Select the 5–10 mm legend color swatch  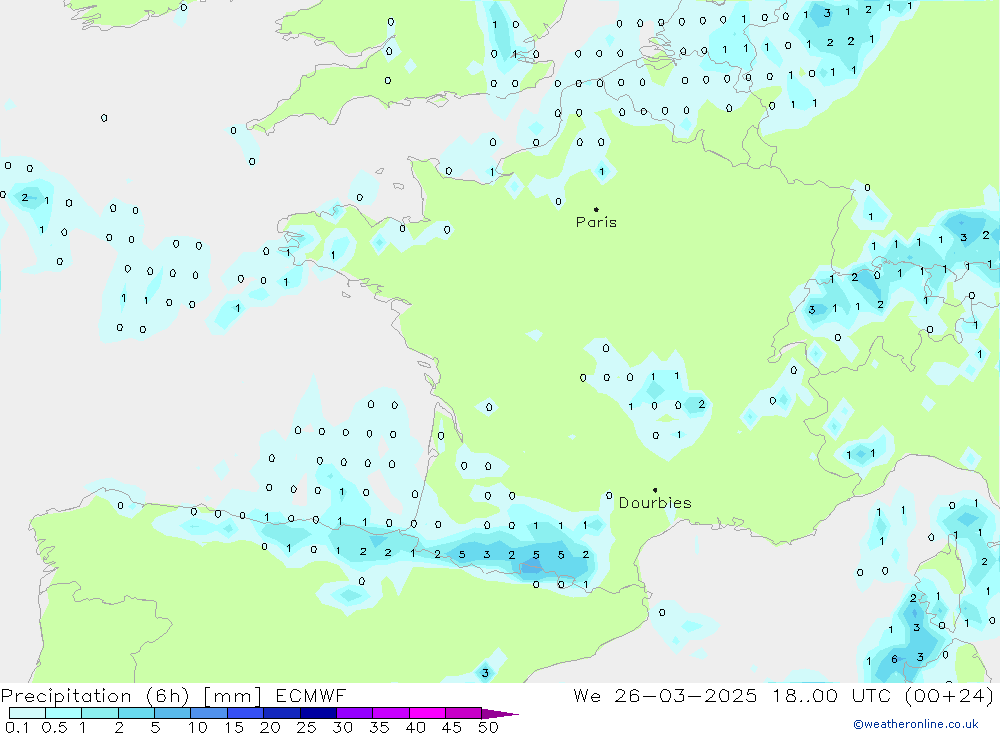173,713
